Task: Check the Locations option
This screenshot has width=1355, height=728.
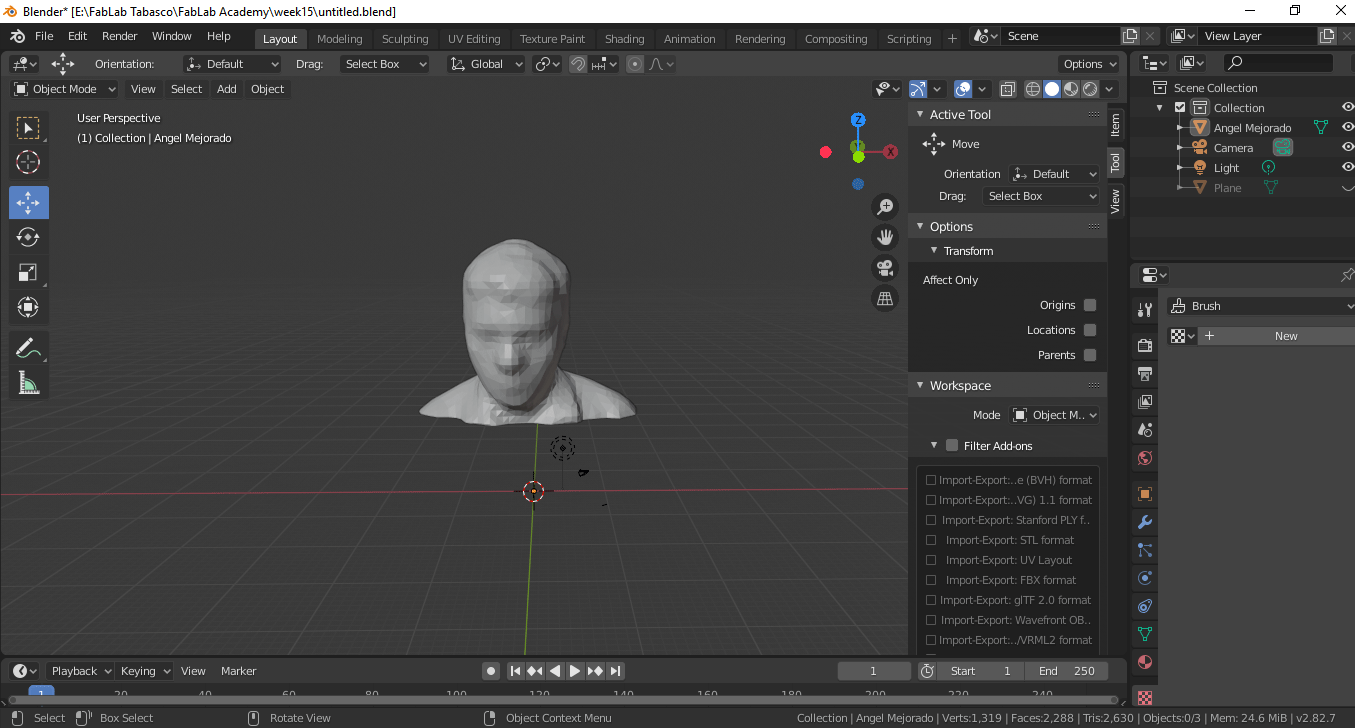Action: 1090,330
